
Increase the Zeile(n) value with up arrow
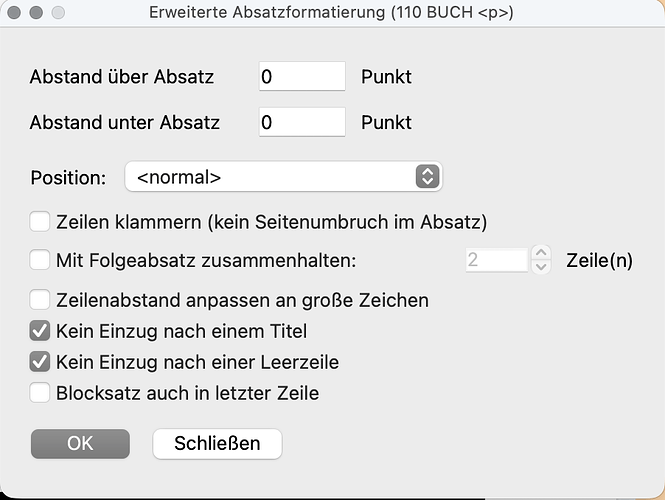coord(541,253)
